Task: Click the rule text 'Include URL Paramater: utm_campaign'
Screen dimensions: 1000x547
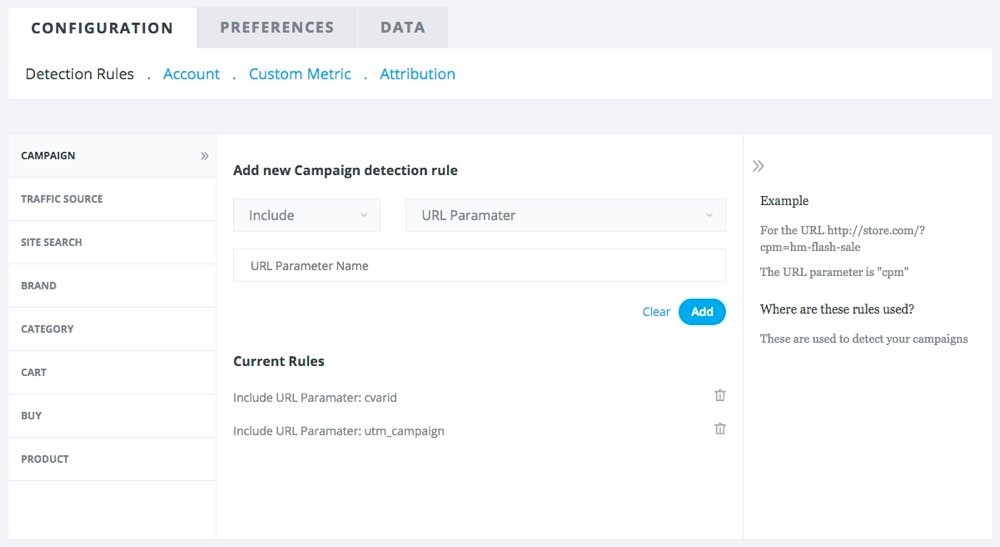Action: click(339, 431)
